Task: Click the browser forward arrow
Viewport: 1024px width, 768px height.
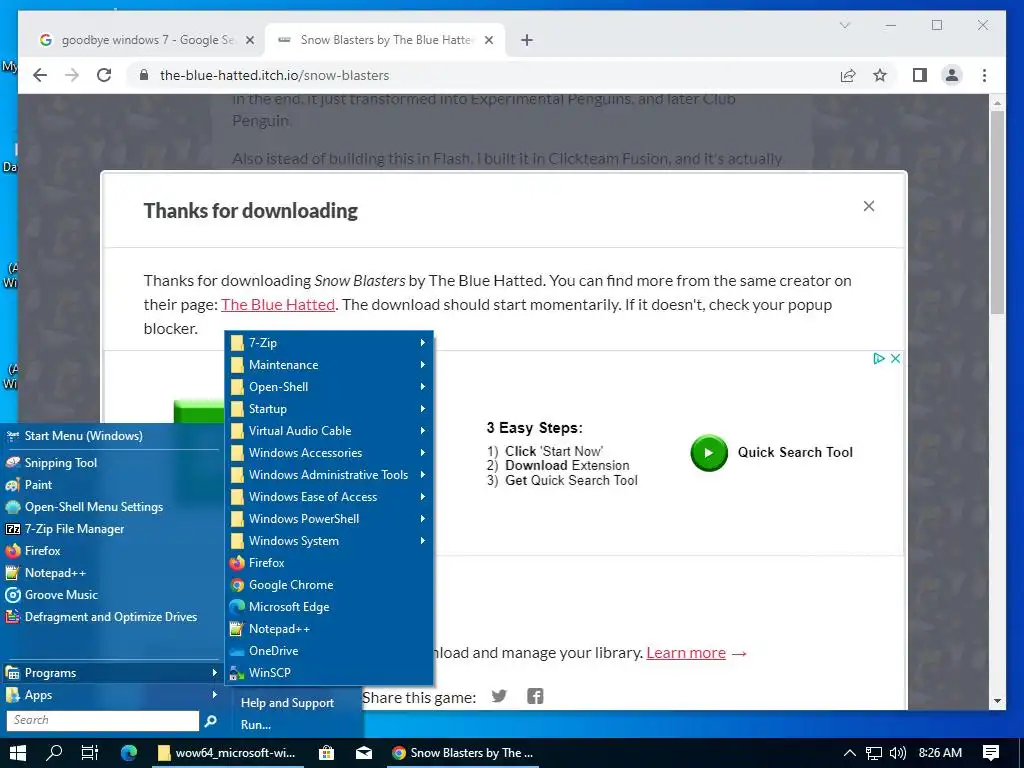Action: (x=72, y=75)
